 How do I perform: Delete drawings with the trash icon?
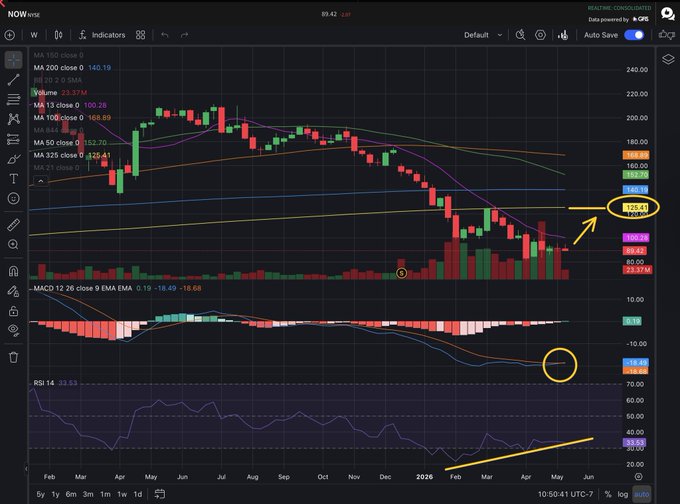pos(13,357)
